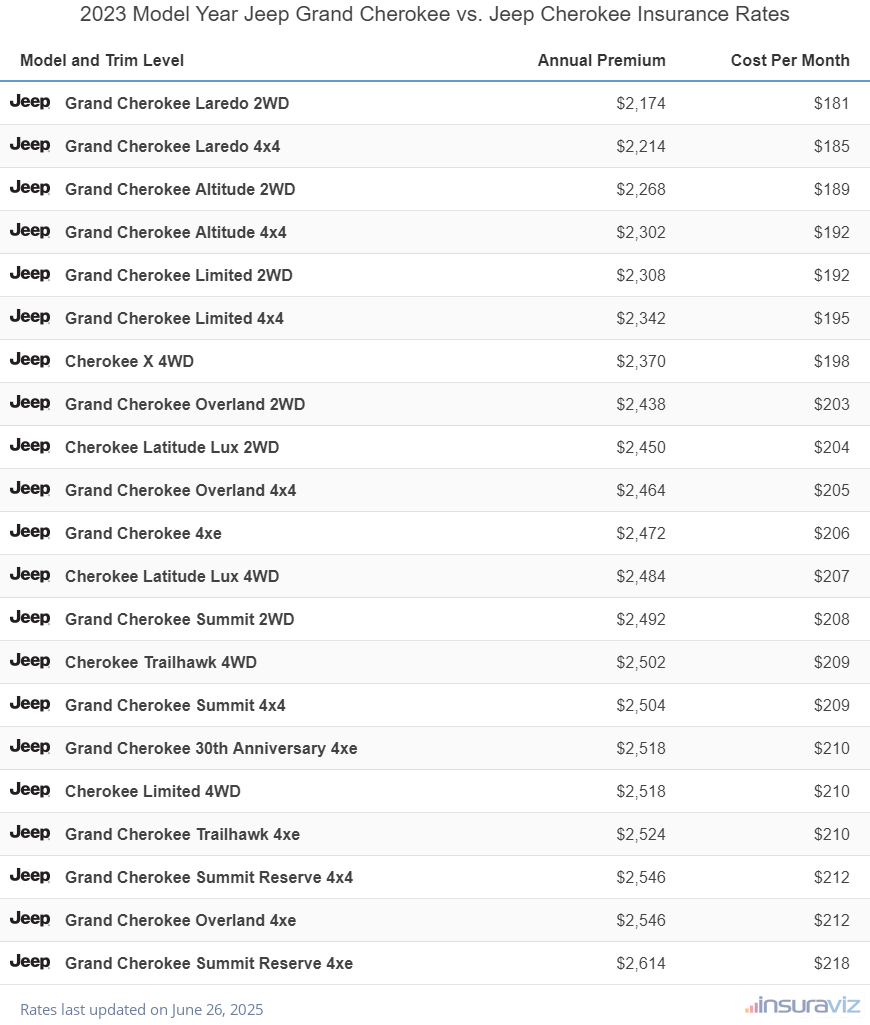Click the $2,370 premium for Cherokee X 4WD

[x=641, y=361]
